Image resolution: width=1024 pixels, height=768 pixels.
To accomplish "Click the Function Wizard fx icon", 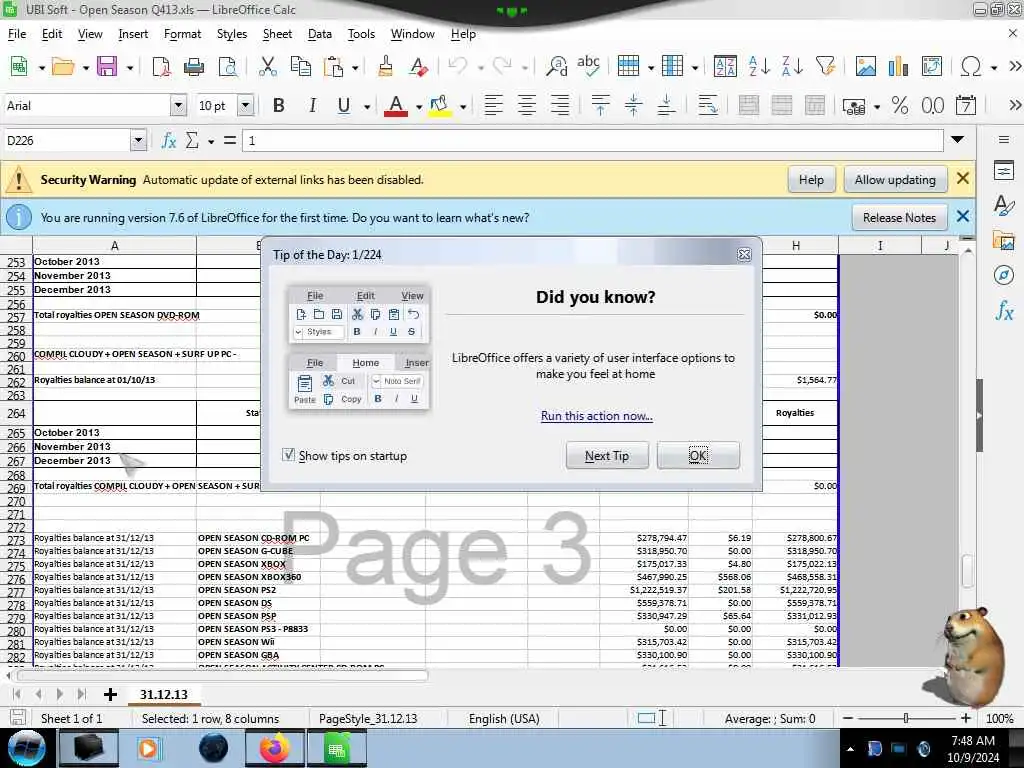I will coord(168,140).
